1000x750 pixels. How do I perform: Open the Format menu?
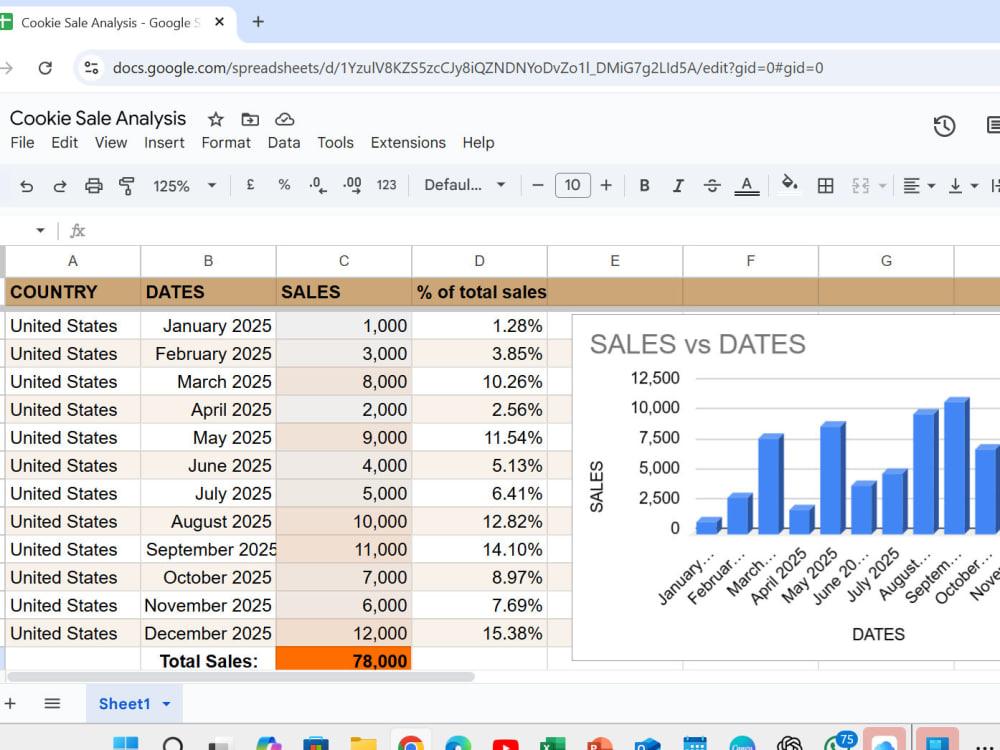(226, 143)
